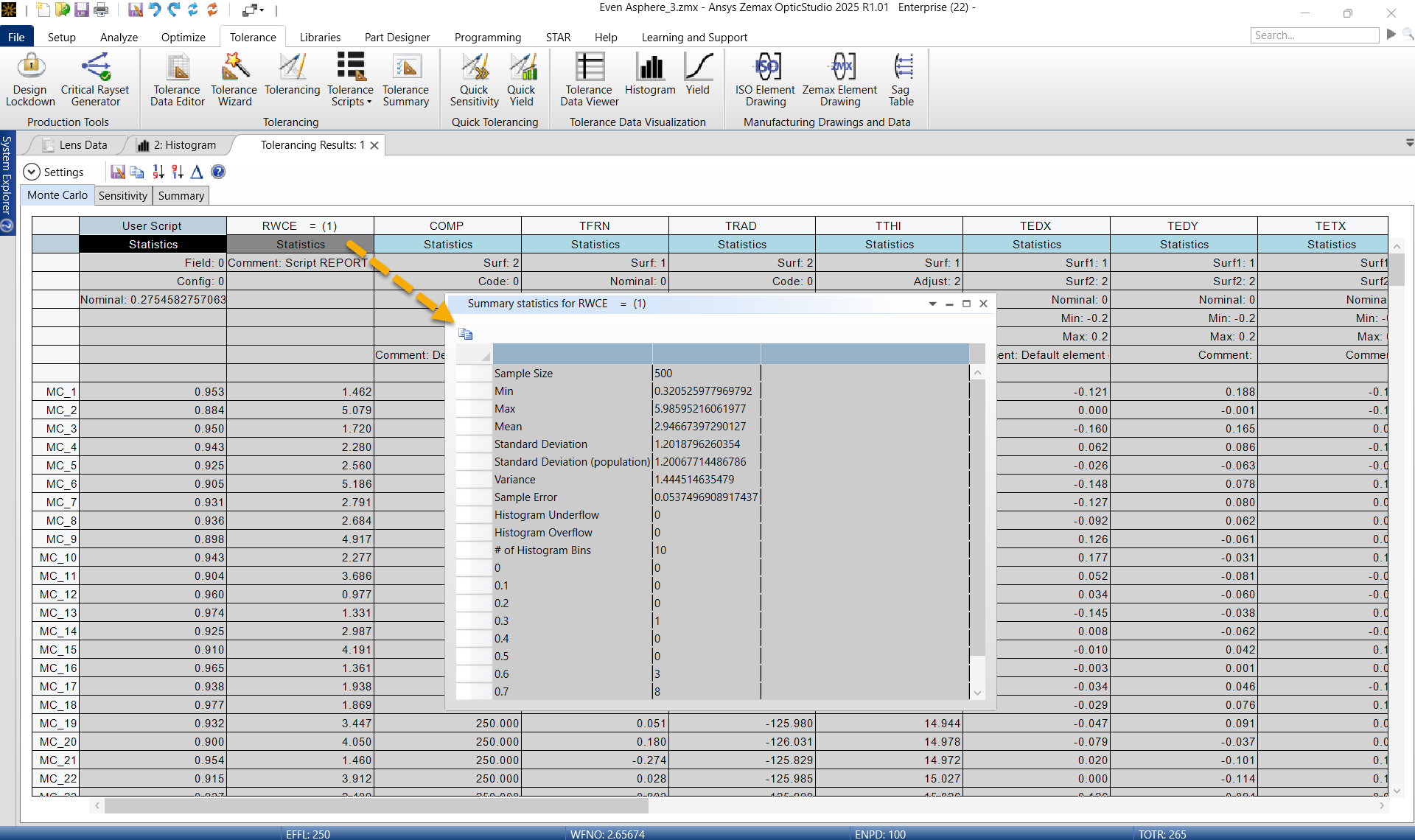The height and width of the screenshot is (840, 1415).
Task: Switch to the Analyze ribbon tab
Action: [x=119, y=37]
